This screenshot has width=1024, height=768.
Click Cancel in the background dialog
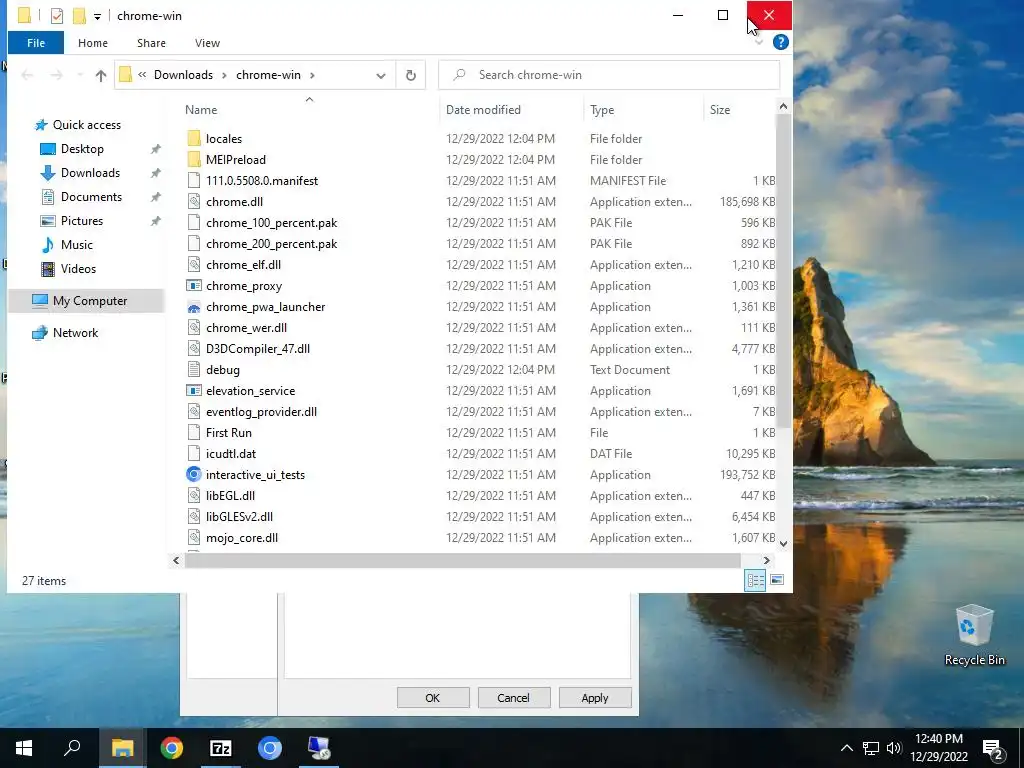(514, 697)
